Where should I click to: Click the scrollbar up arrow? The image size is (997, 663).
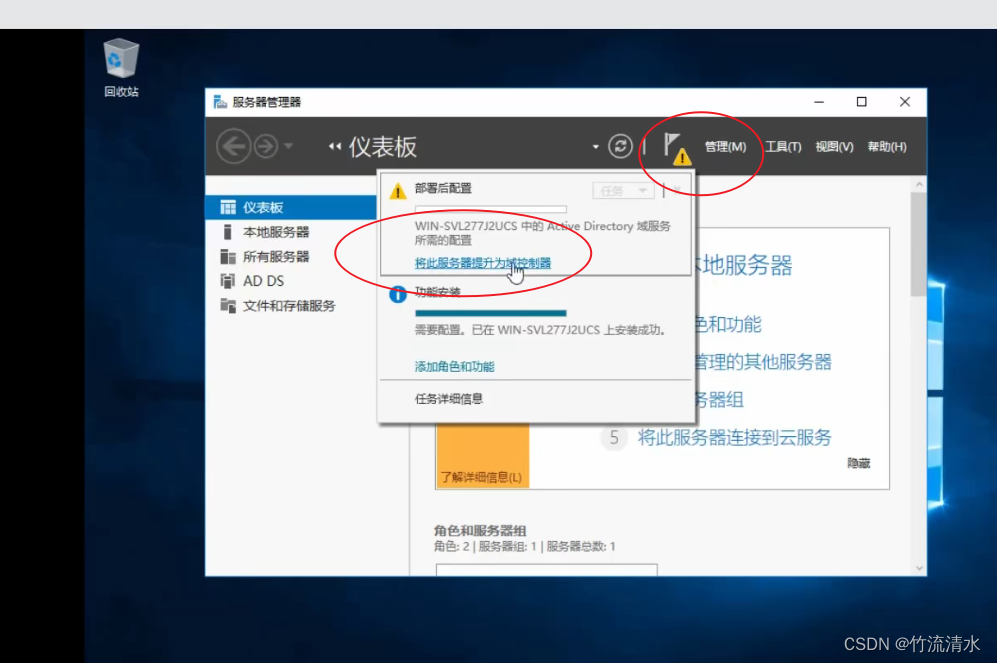tap(919, 184)
